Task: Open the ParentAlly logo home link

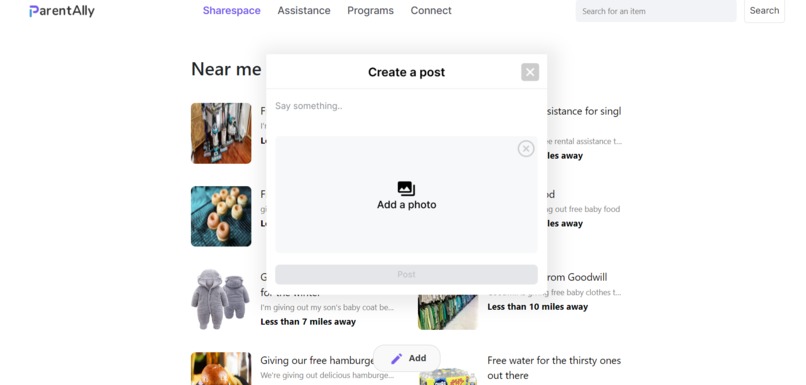Action: pos(62,11)
